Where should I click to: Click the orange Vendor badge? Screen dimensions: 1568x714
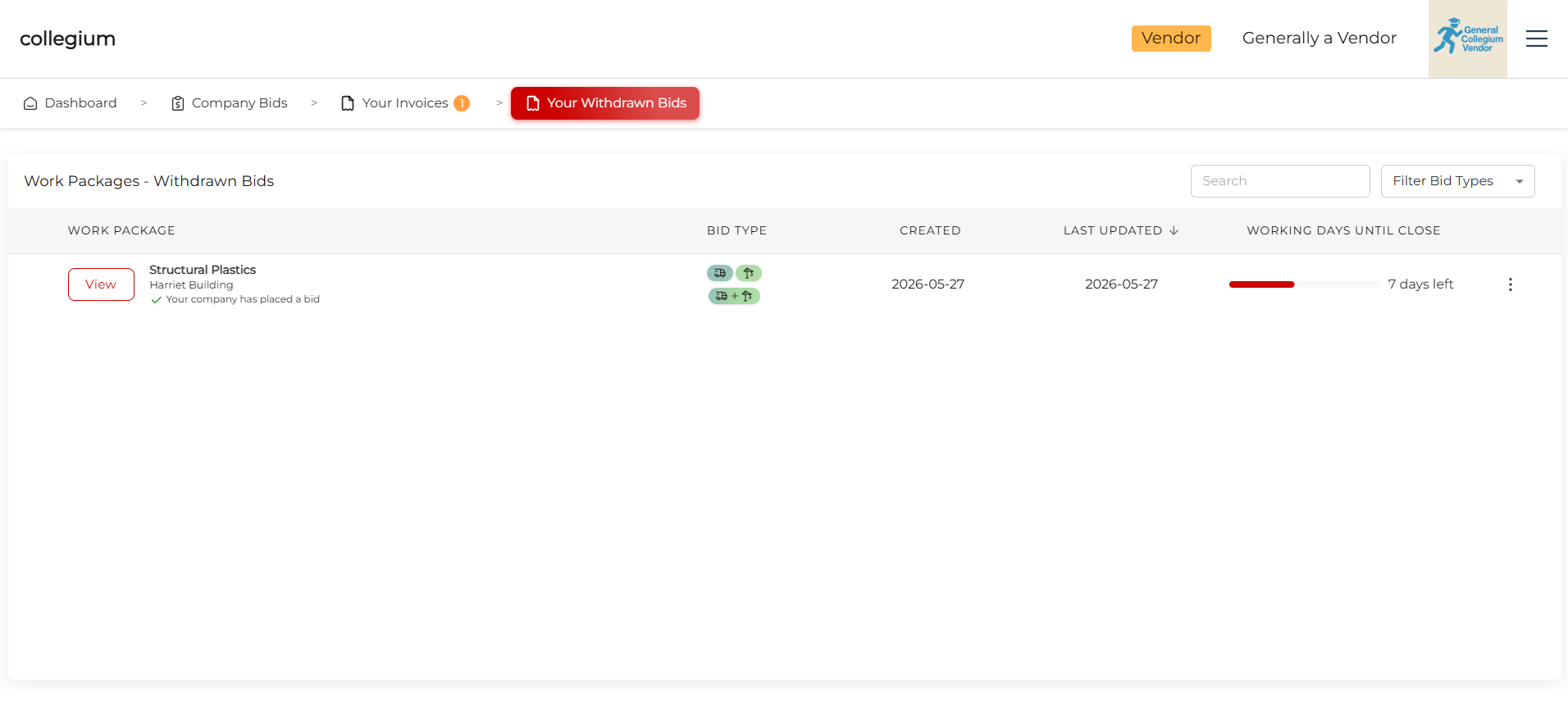tap(1171, 39)
